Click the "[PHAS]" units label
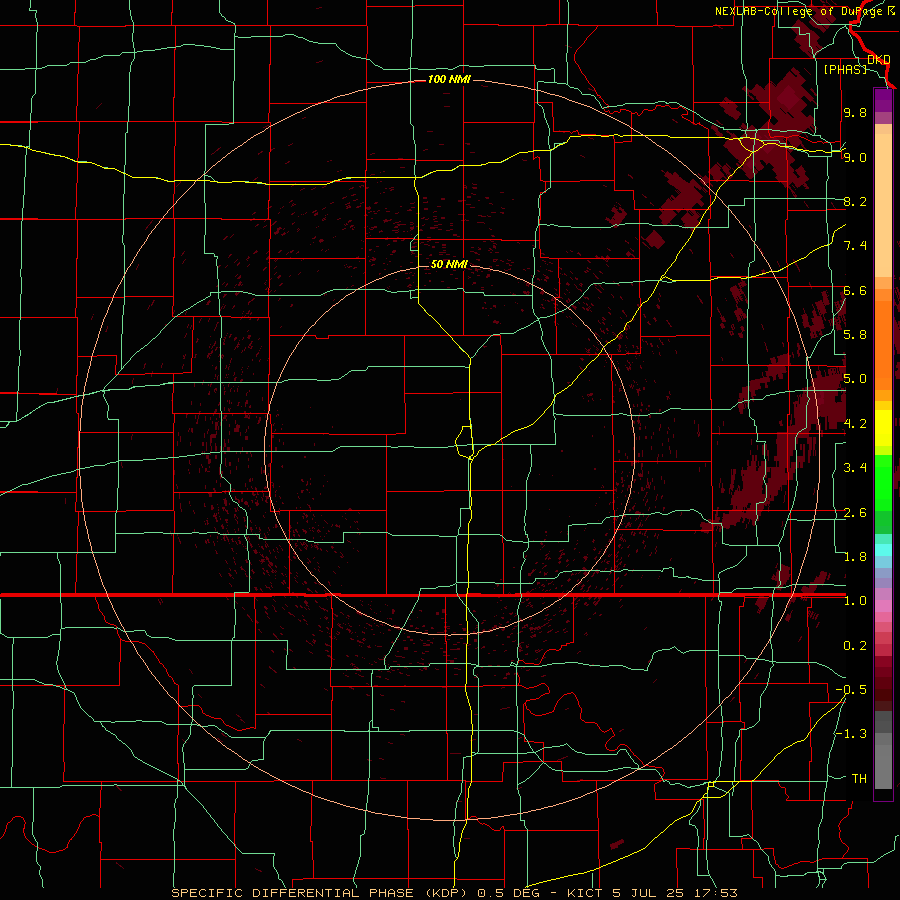This screenshot has height=900, width=900. [845, 69]
